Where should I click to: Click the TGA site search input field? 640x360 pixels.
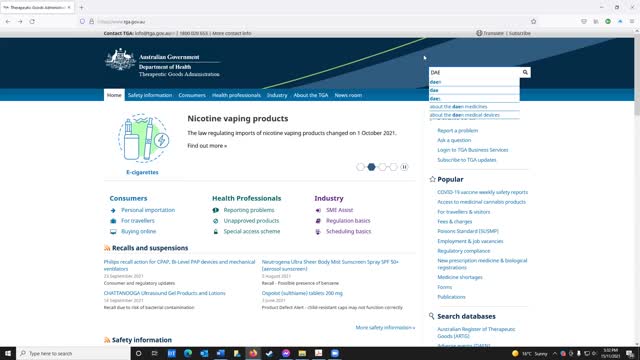click(x=475, y=72)
